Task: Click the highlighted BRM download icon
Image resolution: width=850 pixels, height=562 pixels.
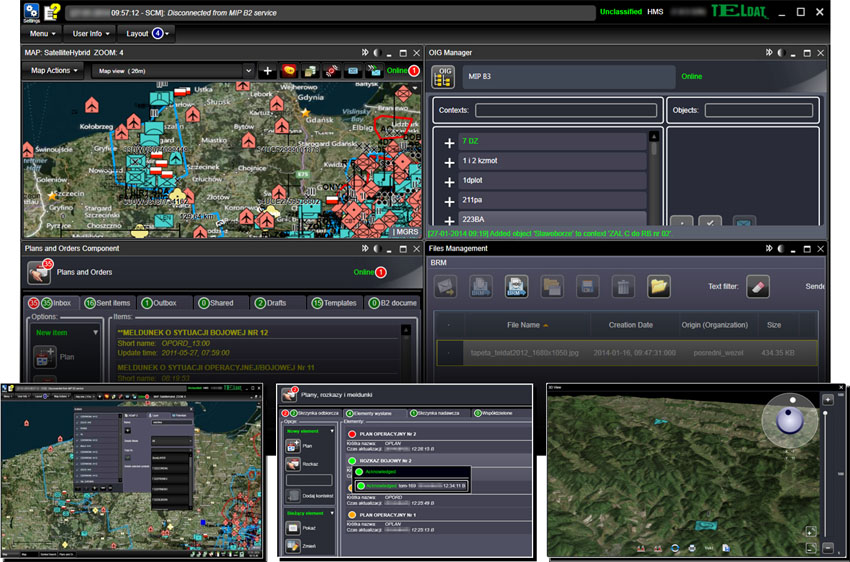Action: [x=516, y=286]
